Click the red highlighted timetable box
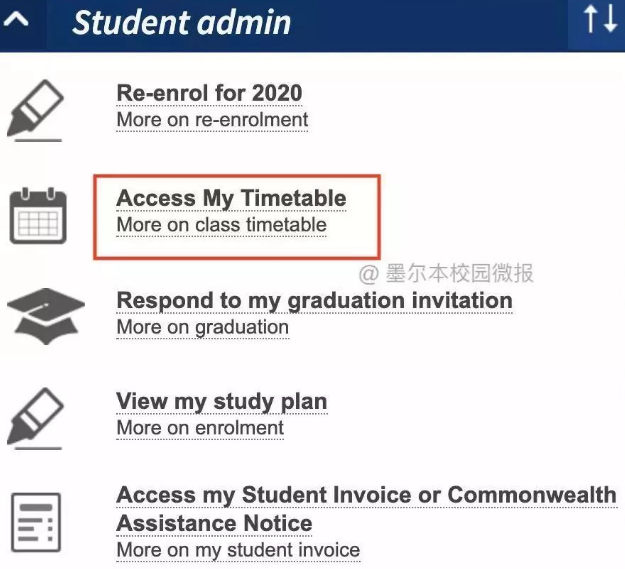 237,217
